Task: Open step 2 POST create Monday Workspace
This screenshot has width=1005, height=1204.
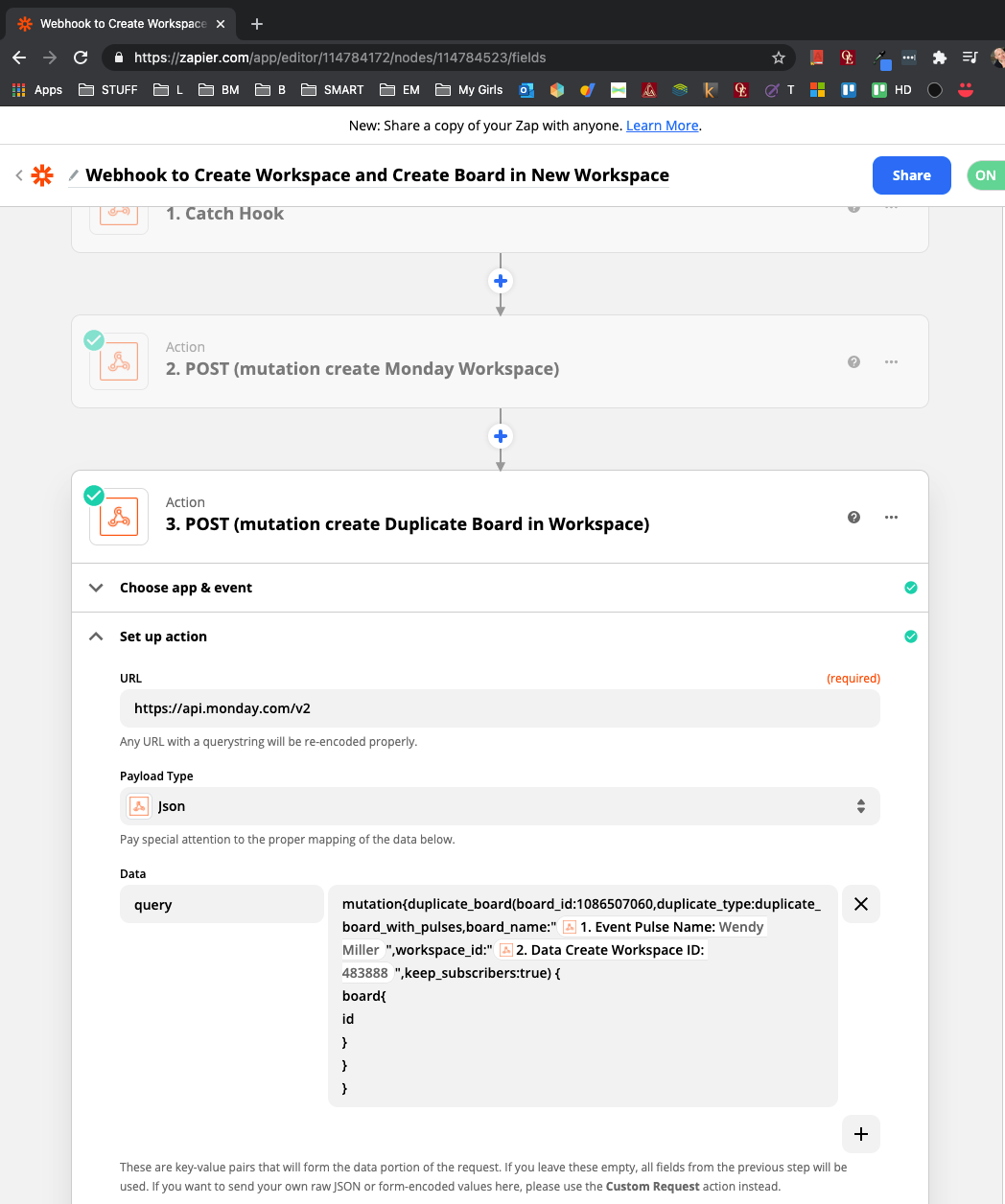Action: (x=500, y=361)
